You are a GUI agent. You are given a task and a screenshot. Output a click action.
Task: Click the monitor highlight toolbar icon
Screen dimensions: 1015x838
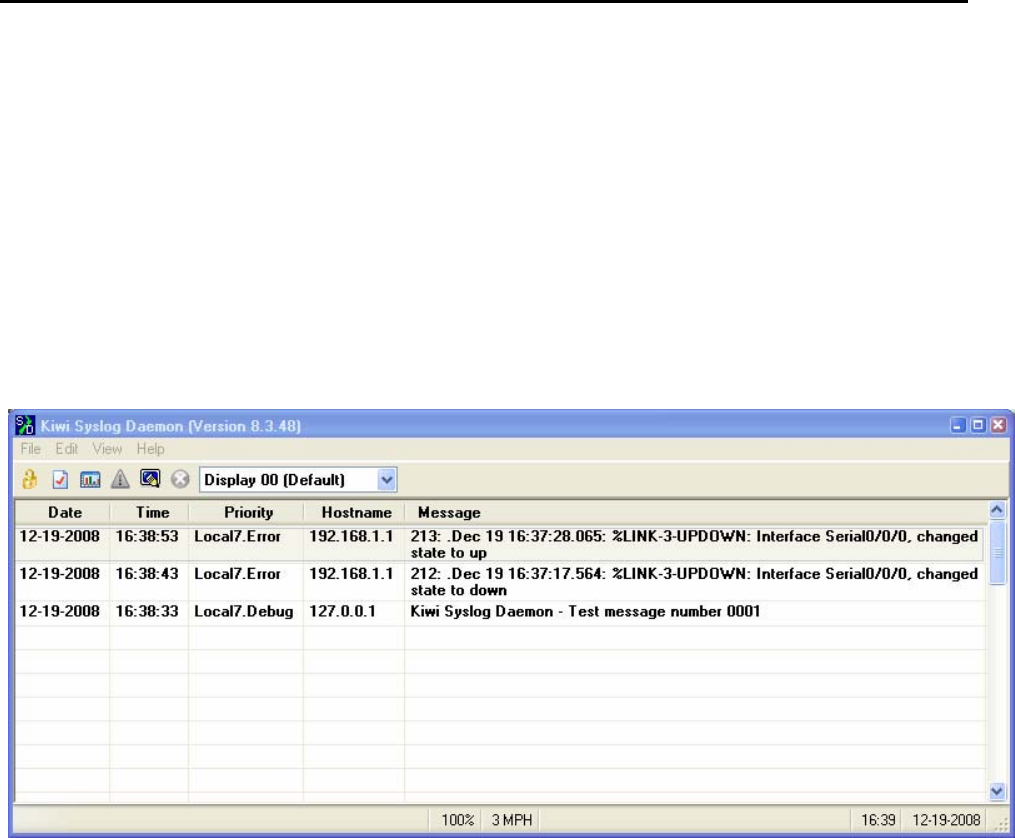tap(150, 479)
